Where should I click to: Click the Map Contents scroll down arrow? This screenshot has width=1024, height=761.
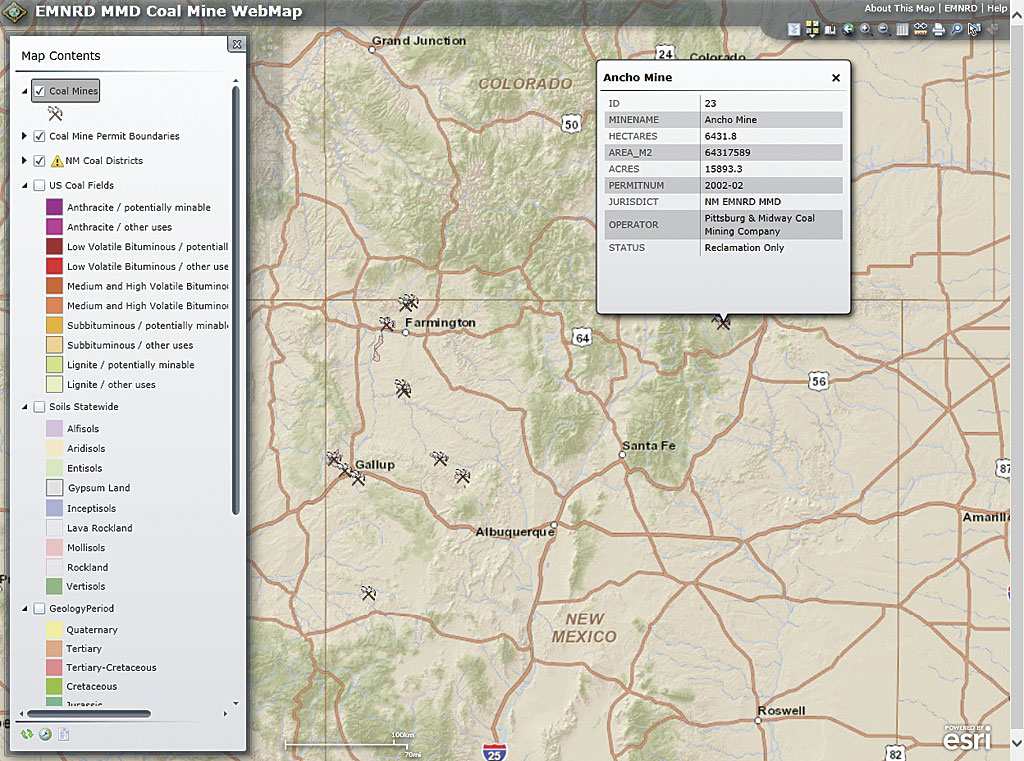tap(236, 704)
